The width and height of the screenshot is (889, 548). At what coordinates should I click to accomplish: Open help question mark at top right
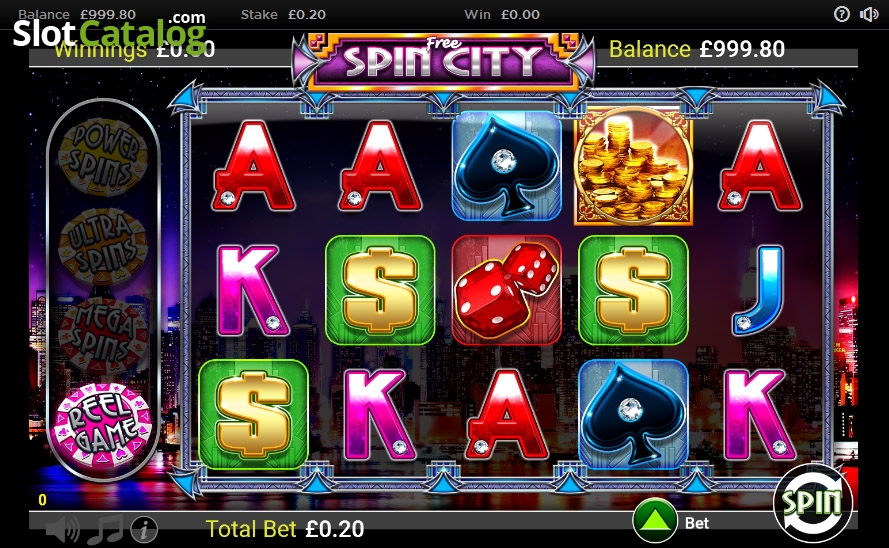pyautogui.click(x=842, y=14)
